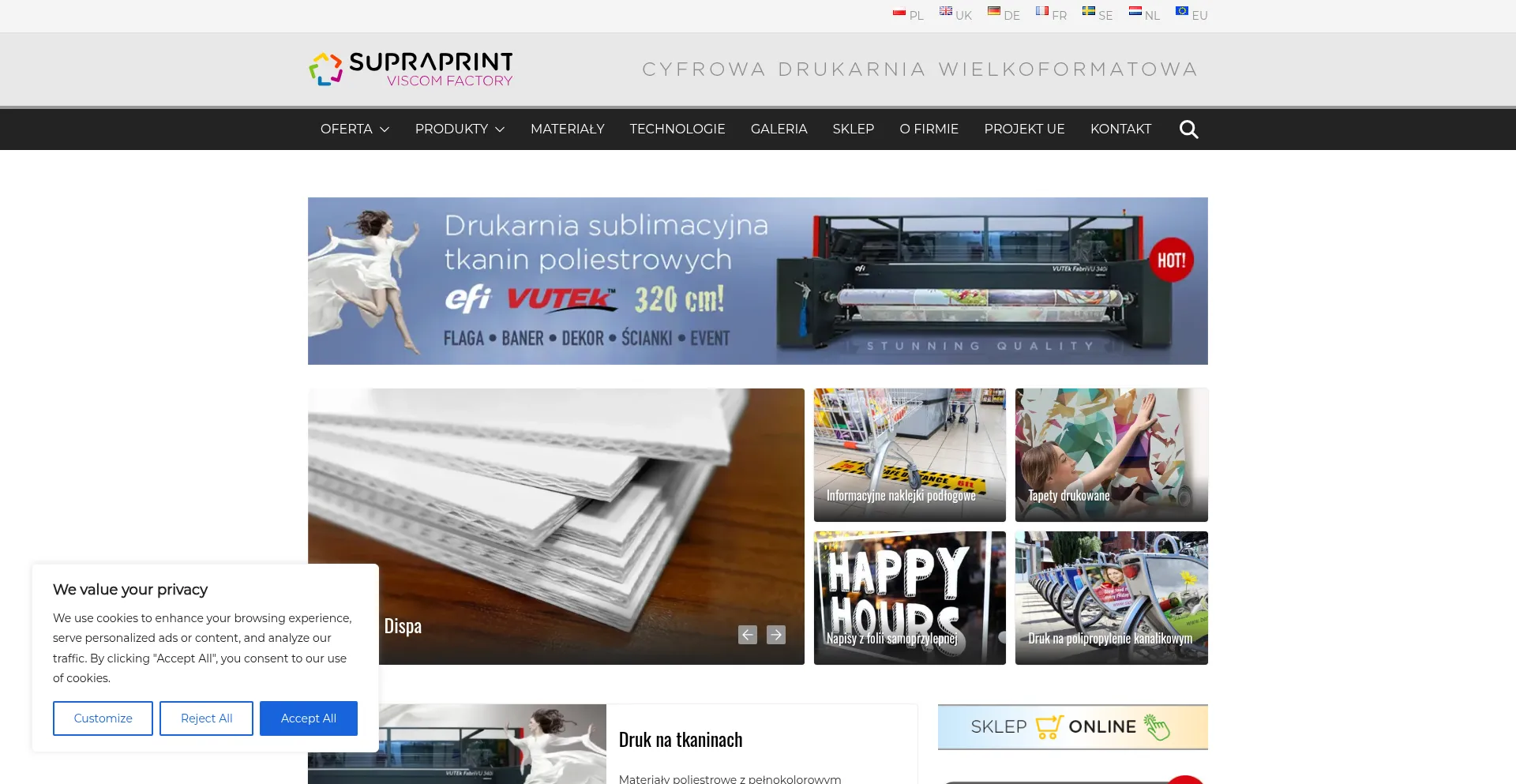Click the Customize cookies button

point(103,718)
